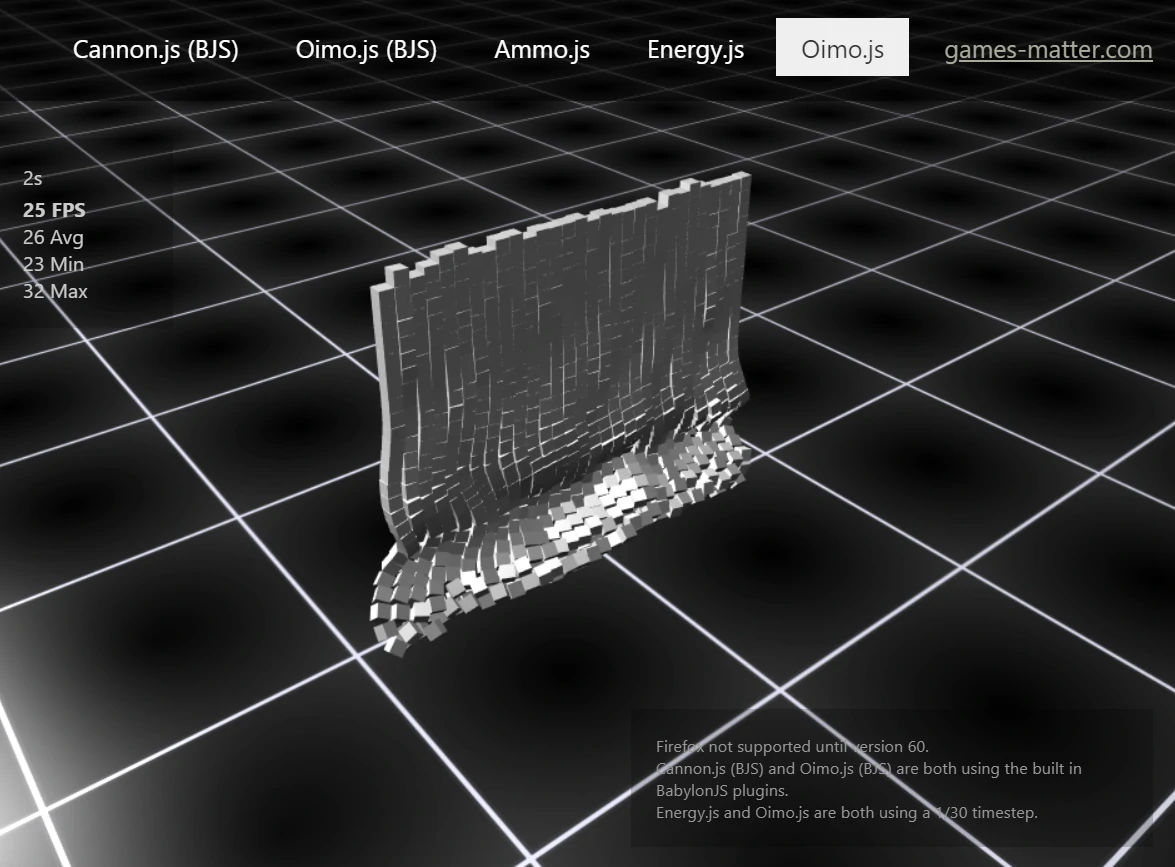This screenshot has width=1175, height=867.
Task: Switch to the Cannon.js (BJS) tab
Action: [x=155, y=49]
